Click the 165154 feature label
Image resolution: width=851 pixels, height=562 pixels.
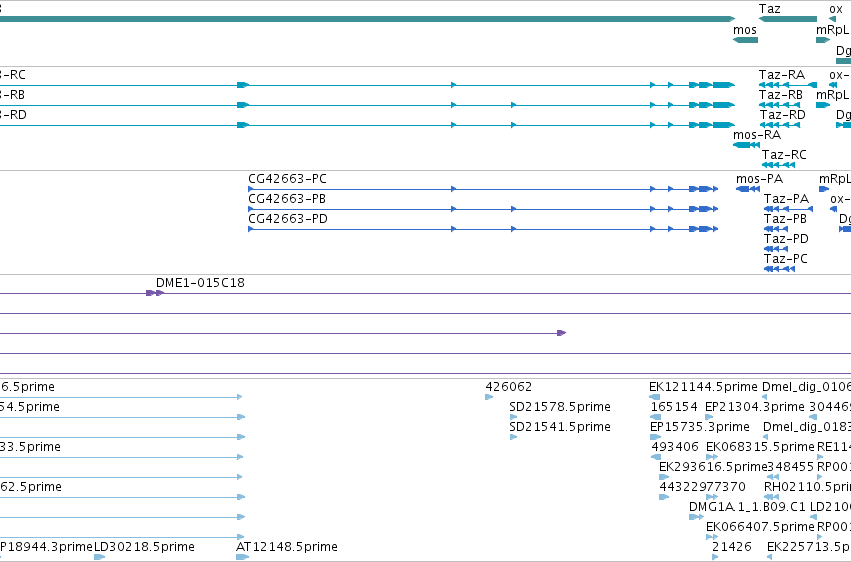click(674, 407)
